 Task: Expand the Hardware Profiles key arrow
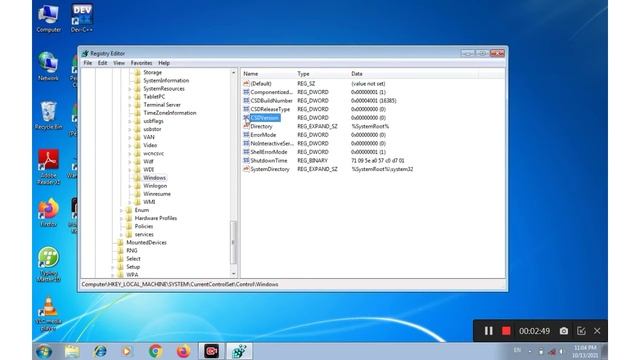coord(121,218)
